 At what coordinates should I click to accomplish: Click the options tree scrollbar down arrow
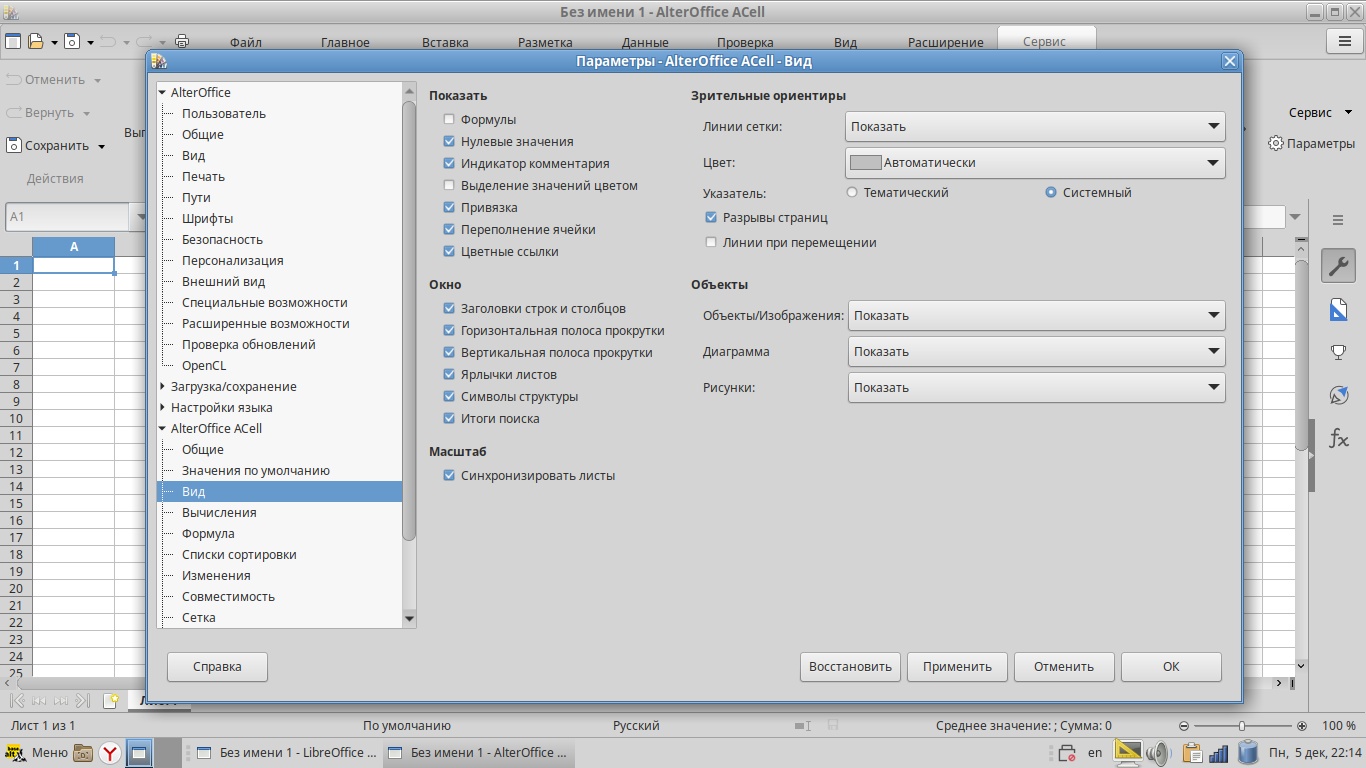click(x=408, y=620)
